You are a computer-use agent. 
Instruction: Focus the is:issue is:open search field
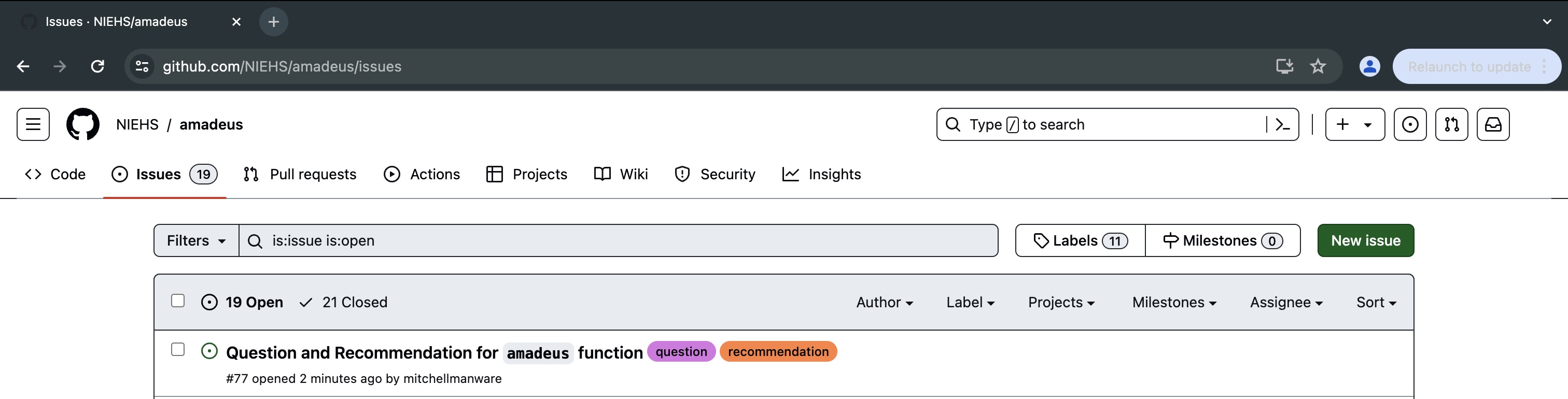[x=619, y=241]
